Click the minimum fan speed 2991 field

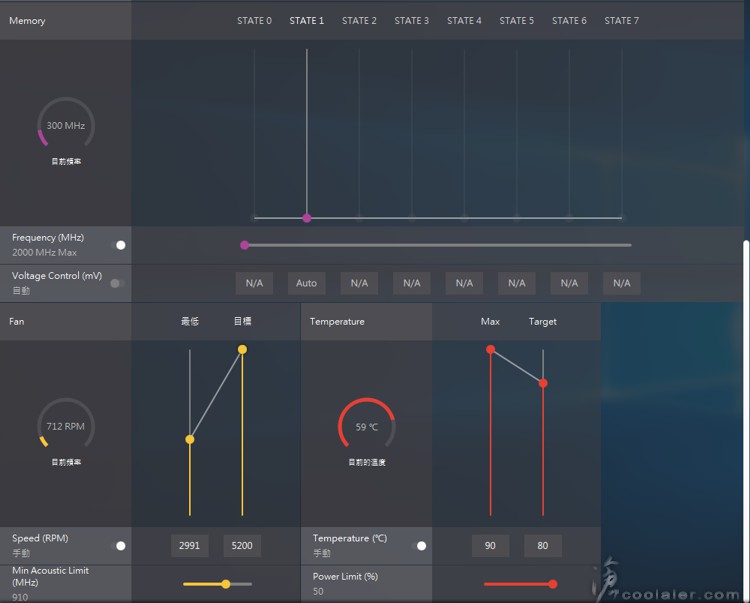point(189,546)
